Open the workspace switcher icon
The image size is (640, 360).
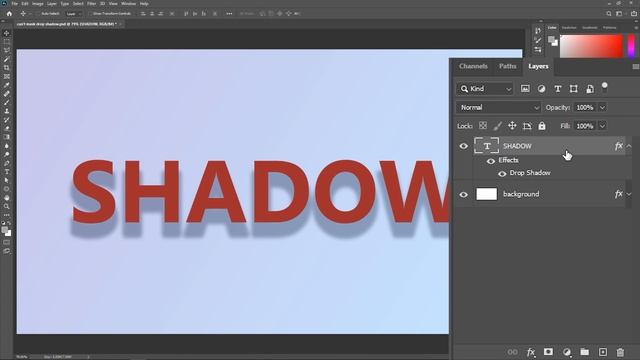click(620, 13)
